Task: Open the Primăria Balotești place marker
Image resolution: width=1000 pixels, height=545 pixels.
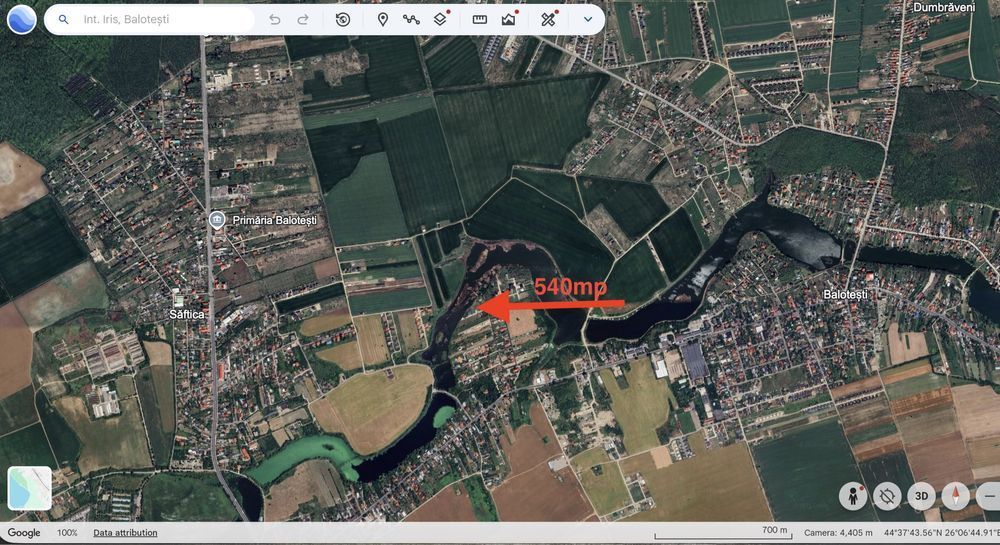Action: (x=217, y=220)
